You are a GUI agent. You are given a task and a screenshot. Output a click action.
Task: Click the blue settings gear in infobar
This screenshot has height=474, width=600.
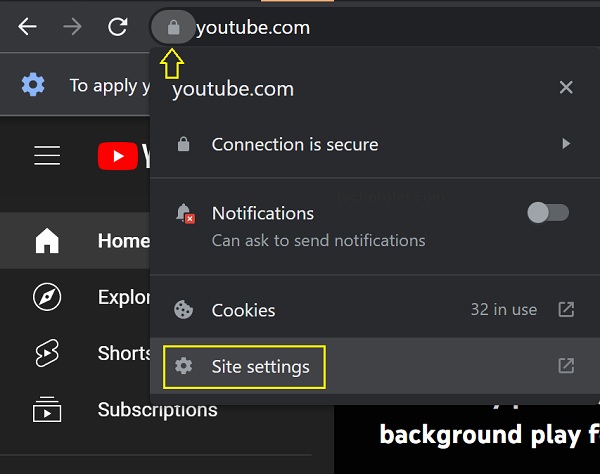[x=33, y=85]
